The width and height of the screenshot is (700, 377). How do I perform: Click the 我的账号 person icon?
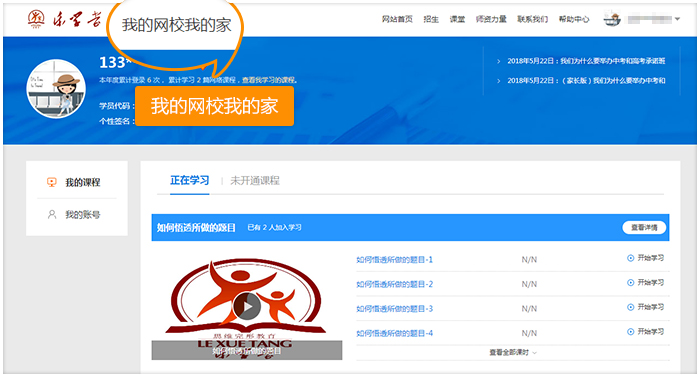pyautogui.click(x=52, y=214)
